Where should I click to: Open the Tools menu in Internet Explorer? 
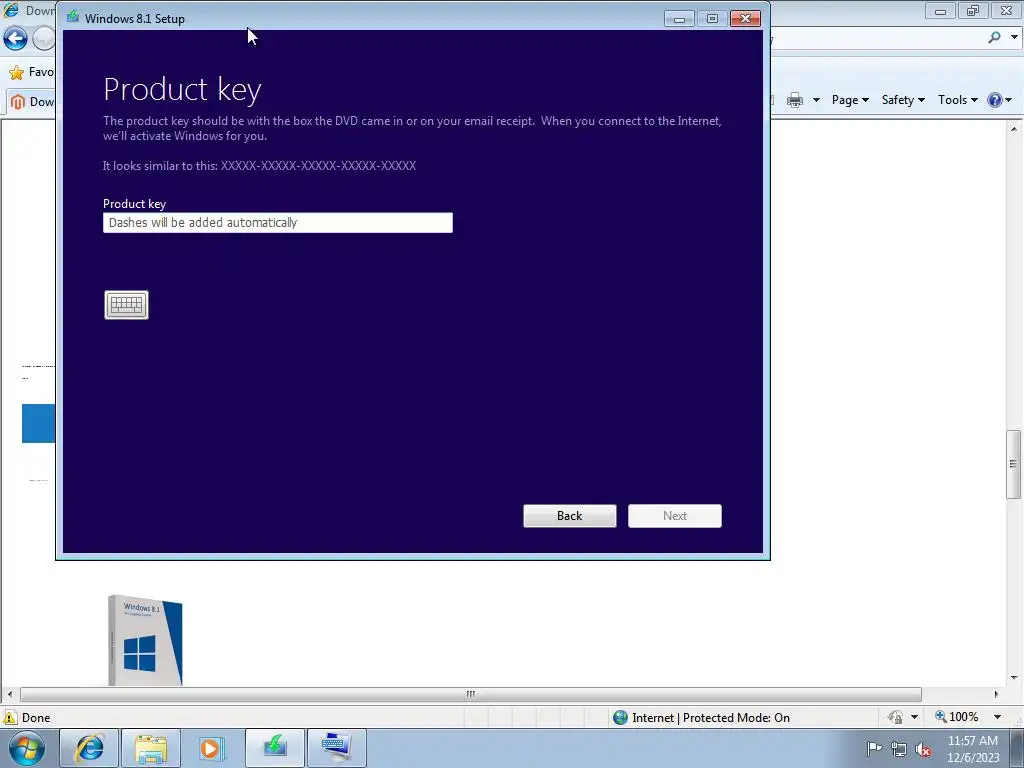pyautogui.click(x=957, y=100)
